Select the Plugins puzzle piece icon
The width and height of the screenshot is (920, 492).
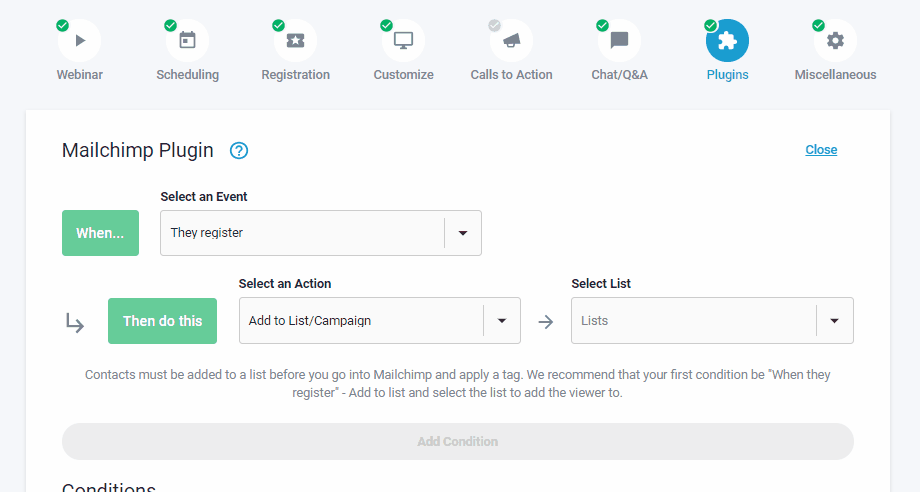pos(727,40)
